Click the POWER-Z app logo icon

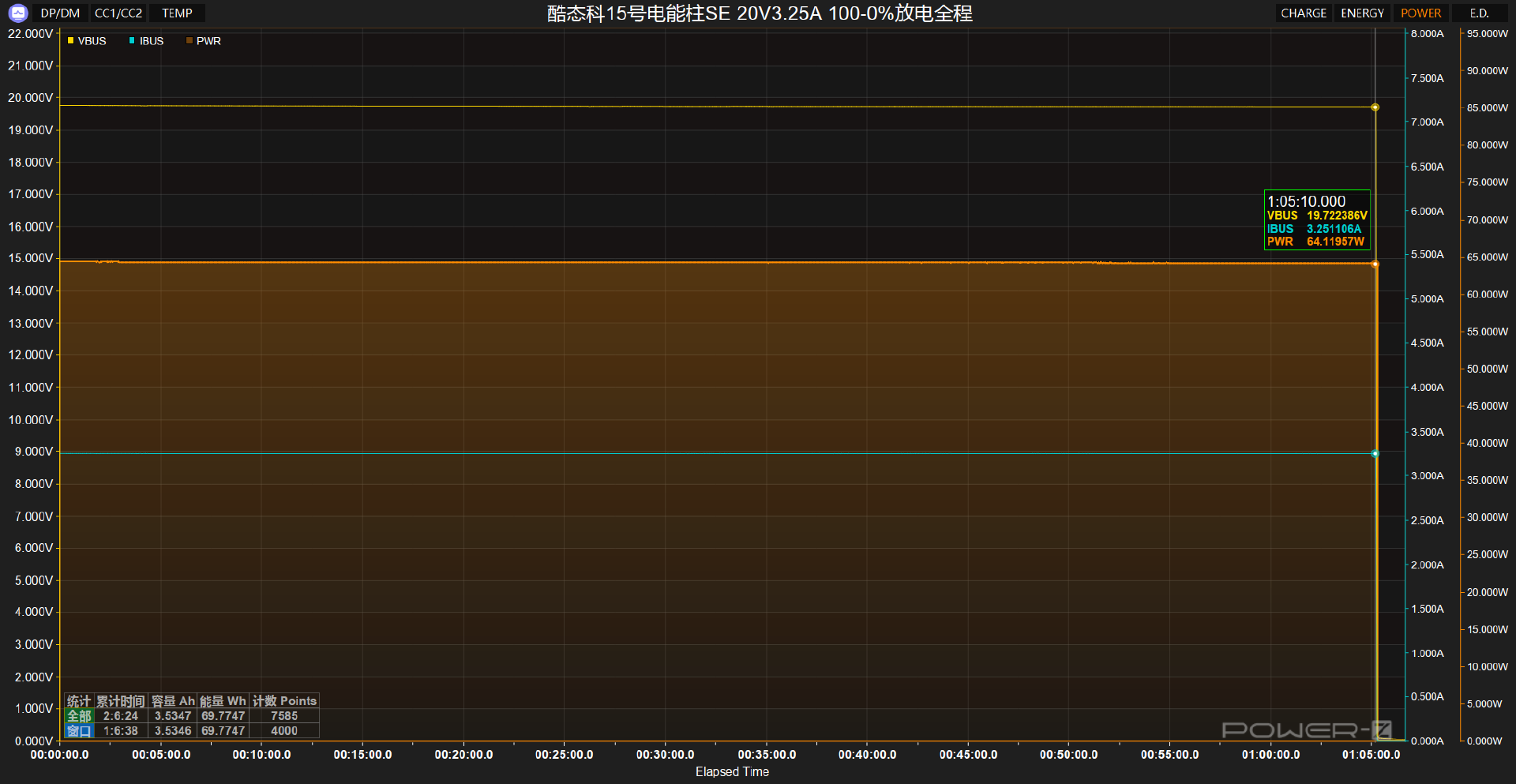(17, 13)
